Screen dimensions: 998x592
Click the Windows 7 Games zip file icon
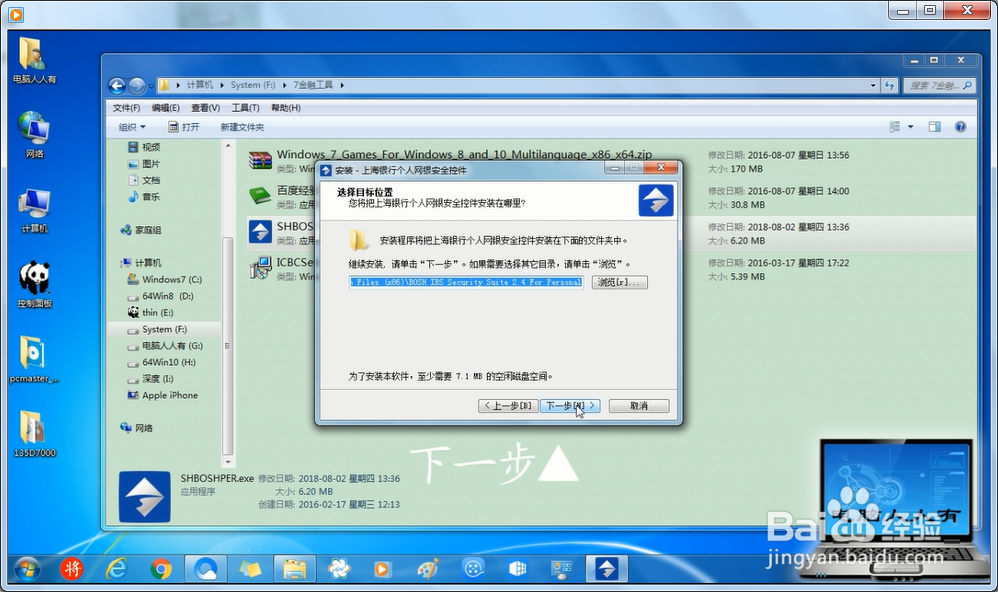[260, 160]
